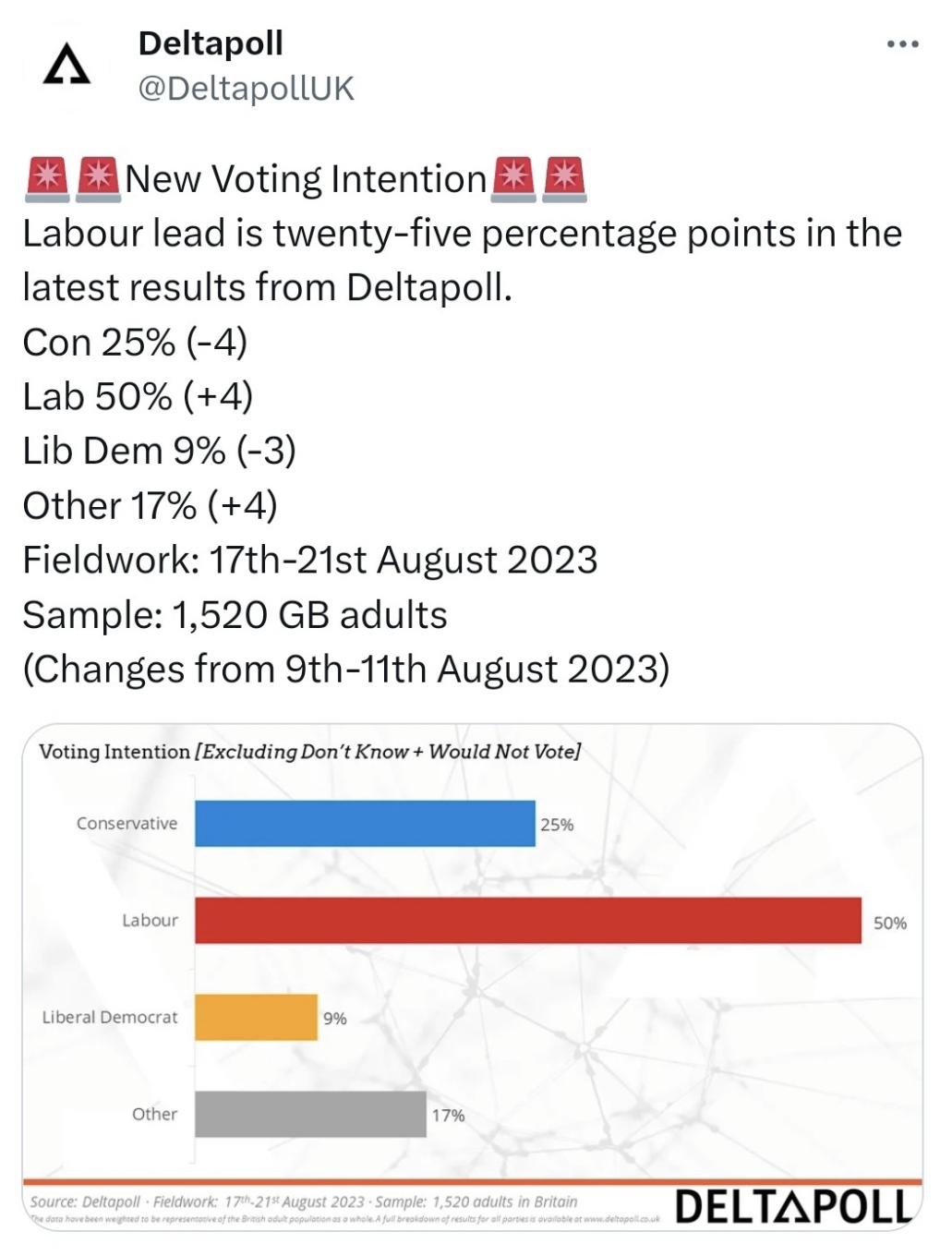The height and width of the screenshot is (1256, 952).
Task: Click the "Fieldwork: 17th-21st August 2023" tweet line
Action: [x=310, y=561]
